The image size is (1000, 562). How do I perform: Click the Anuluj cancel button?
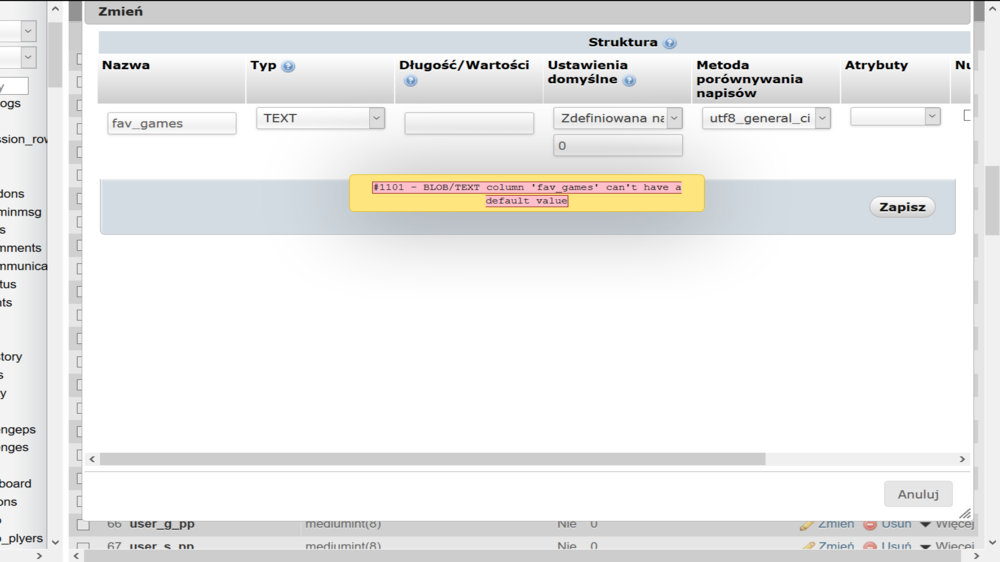point(917,494)
